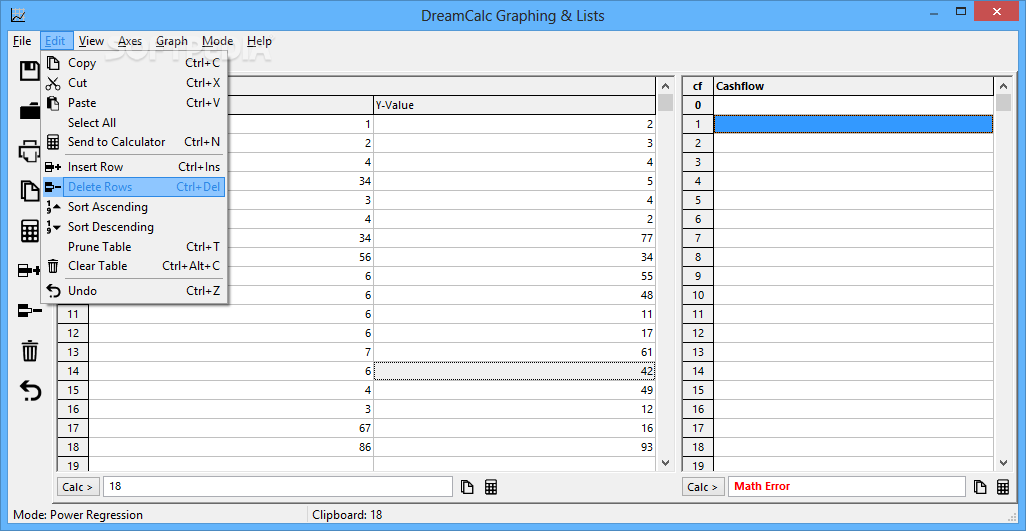The image size is (1026, 531).
Task: Choose Prune Table from the Edit menu
Action: [x=135, y=247]
